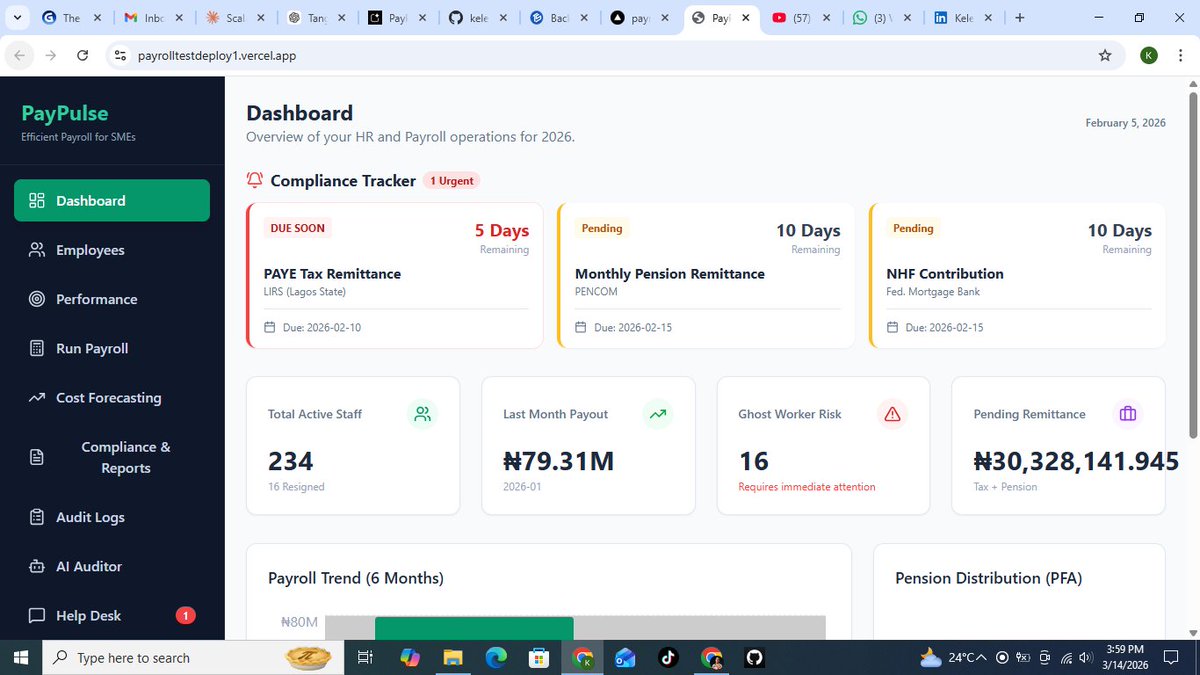Image resolution: width=1200 pixels, height=675 pixels.
Task: Switch to the 'Scal' tab
Action: tap(235, 18)
